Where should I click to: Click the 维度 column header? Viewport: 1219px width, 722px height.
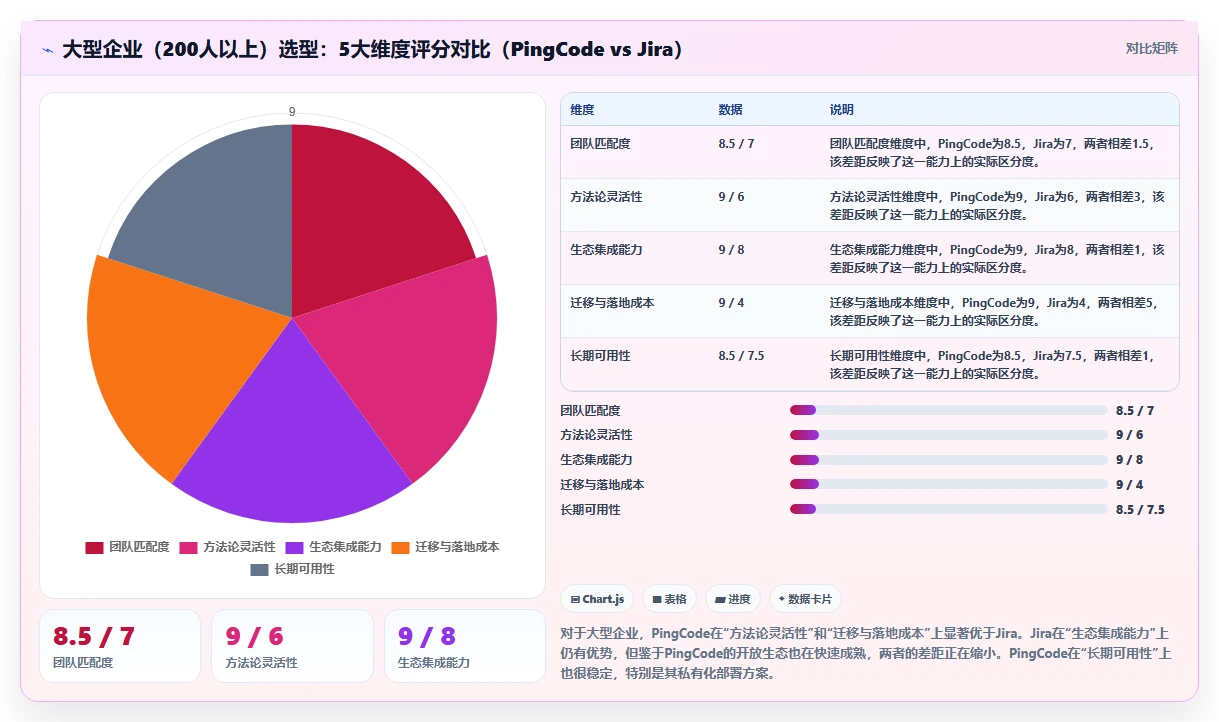pos(582,110)
